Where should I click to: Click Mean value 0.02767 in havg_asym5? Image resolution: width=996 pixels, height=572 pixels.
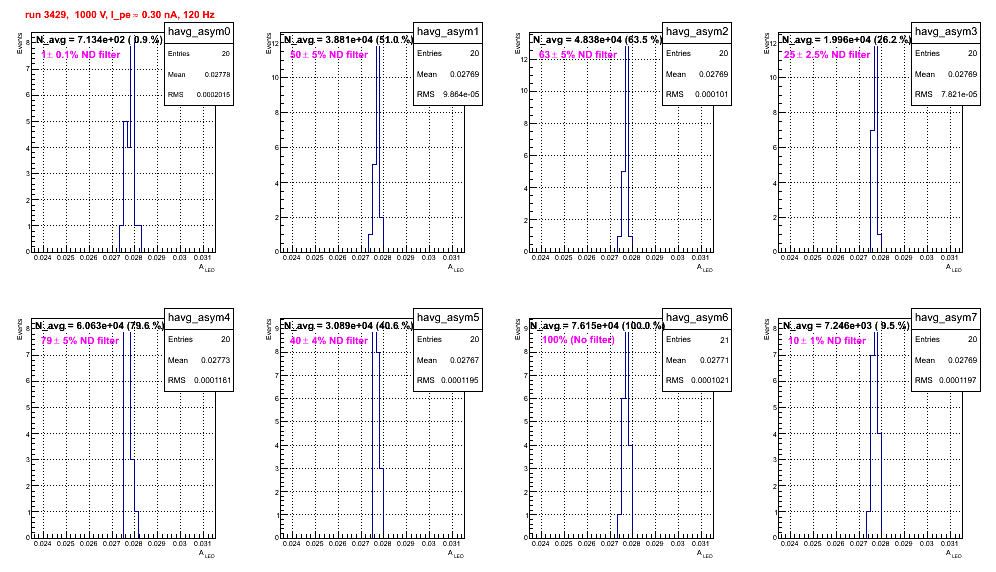point(464,360)
